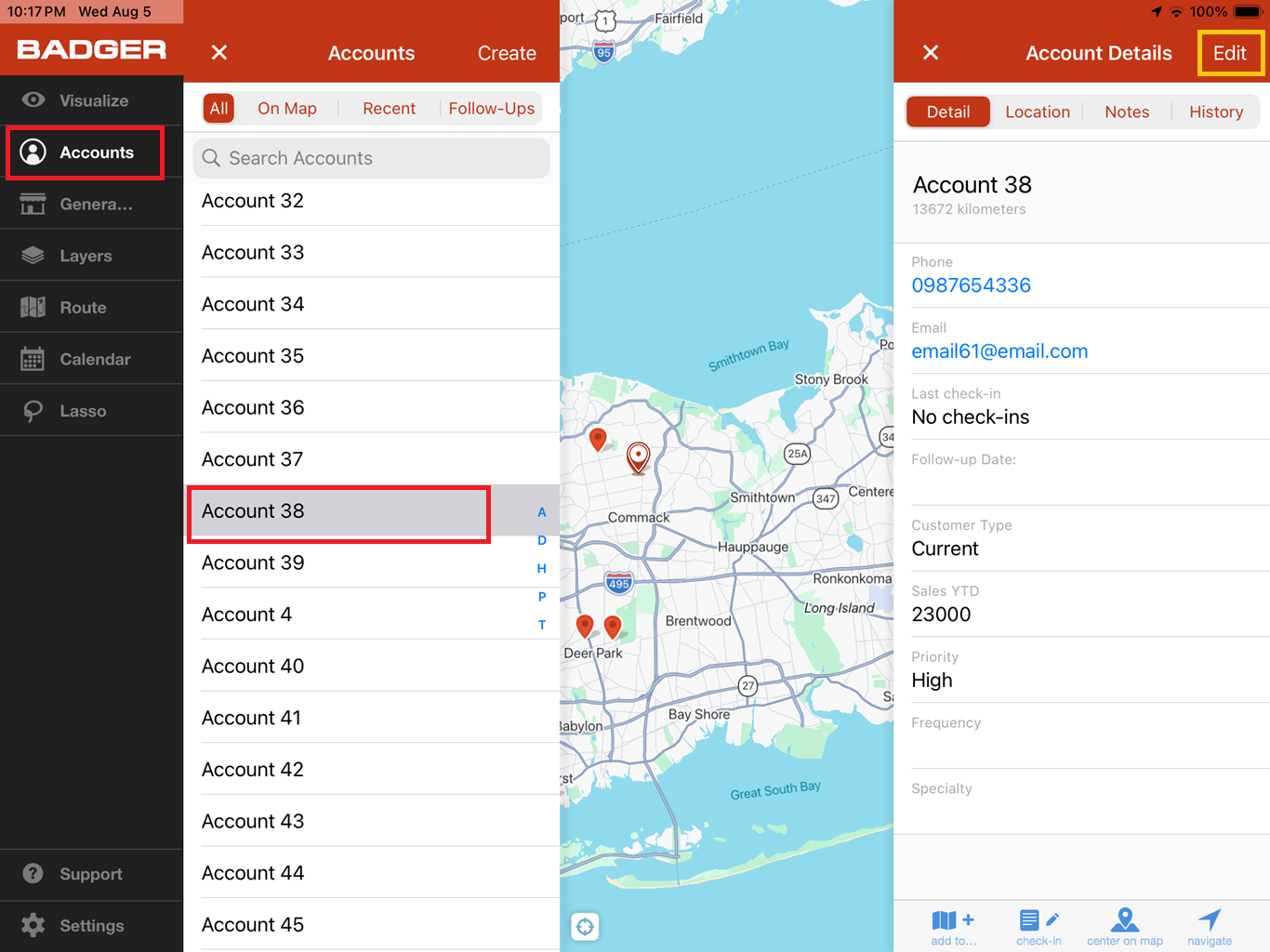Close the Account Details panel
Viewport: 1270px width, 952px height.
pyautogui.click(x=931, y=53)
